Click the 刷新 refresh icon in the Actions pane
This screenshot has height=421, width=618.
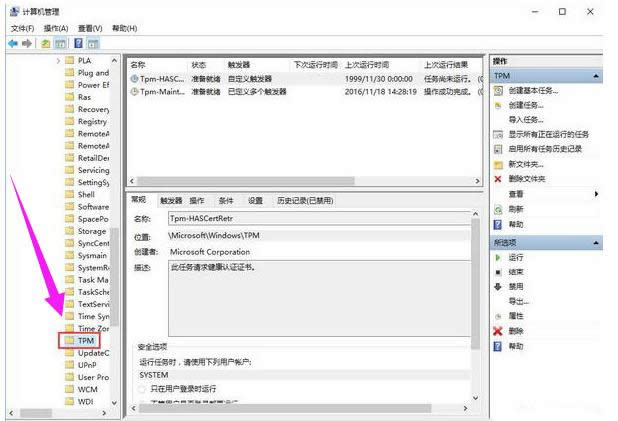click(x=498, y=209)
